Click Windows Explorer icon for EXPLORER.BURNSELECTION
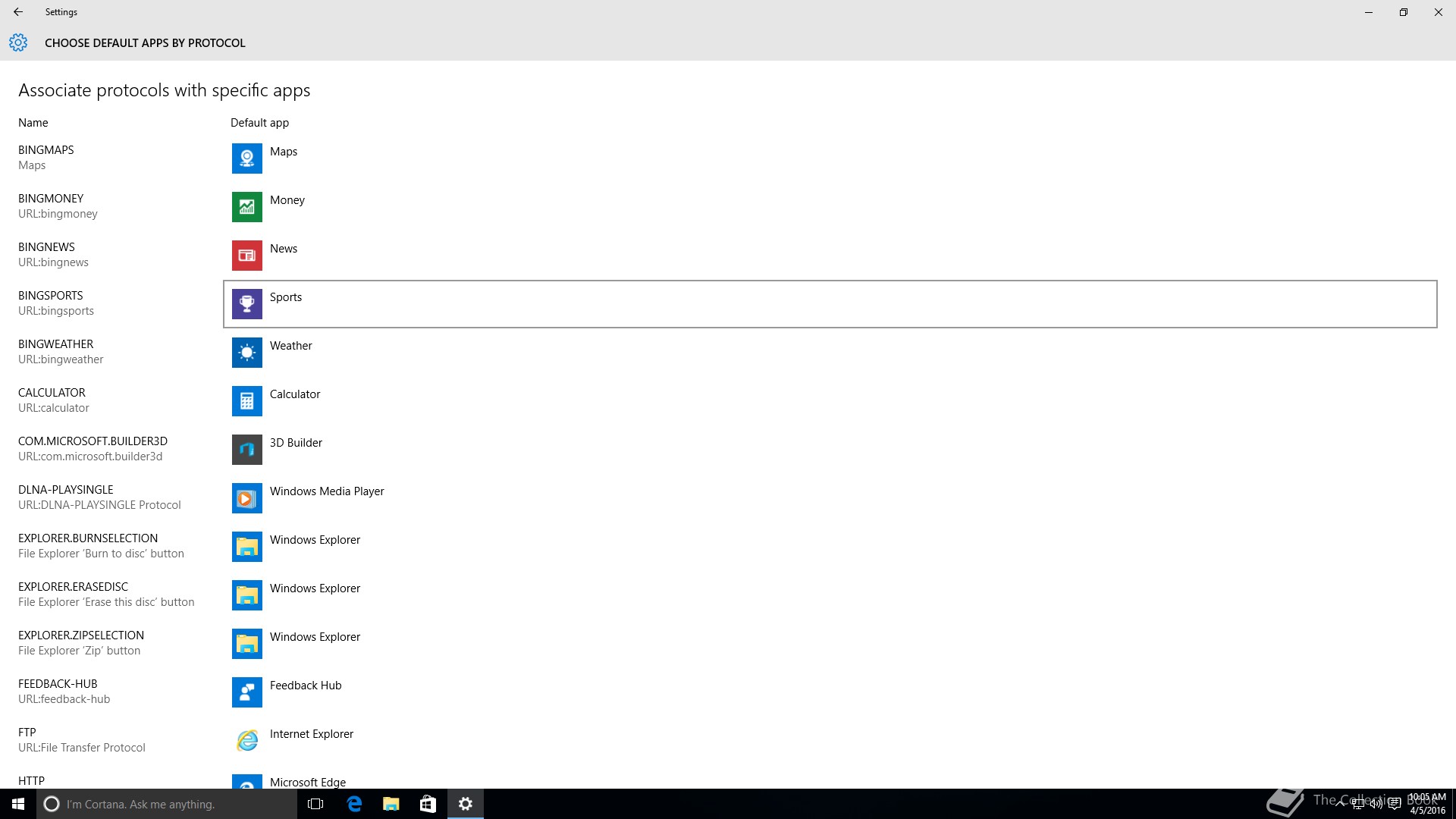Screen dimensions: 1456x819 click(246, 547)
